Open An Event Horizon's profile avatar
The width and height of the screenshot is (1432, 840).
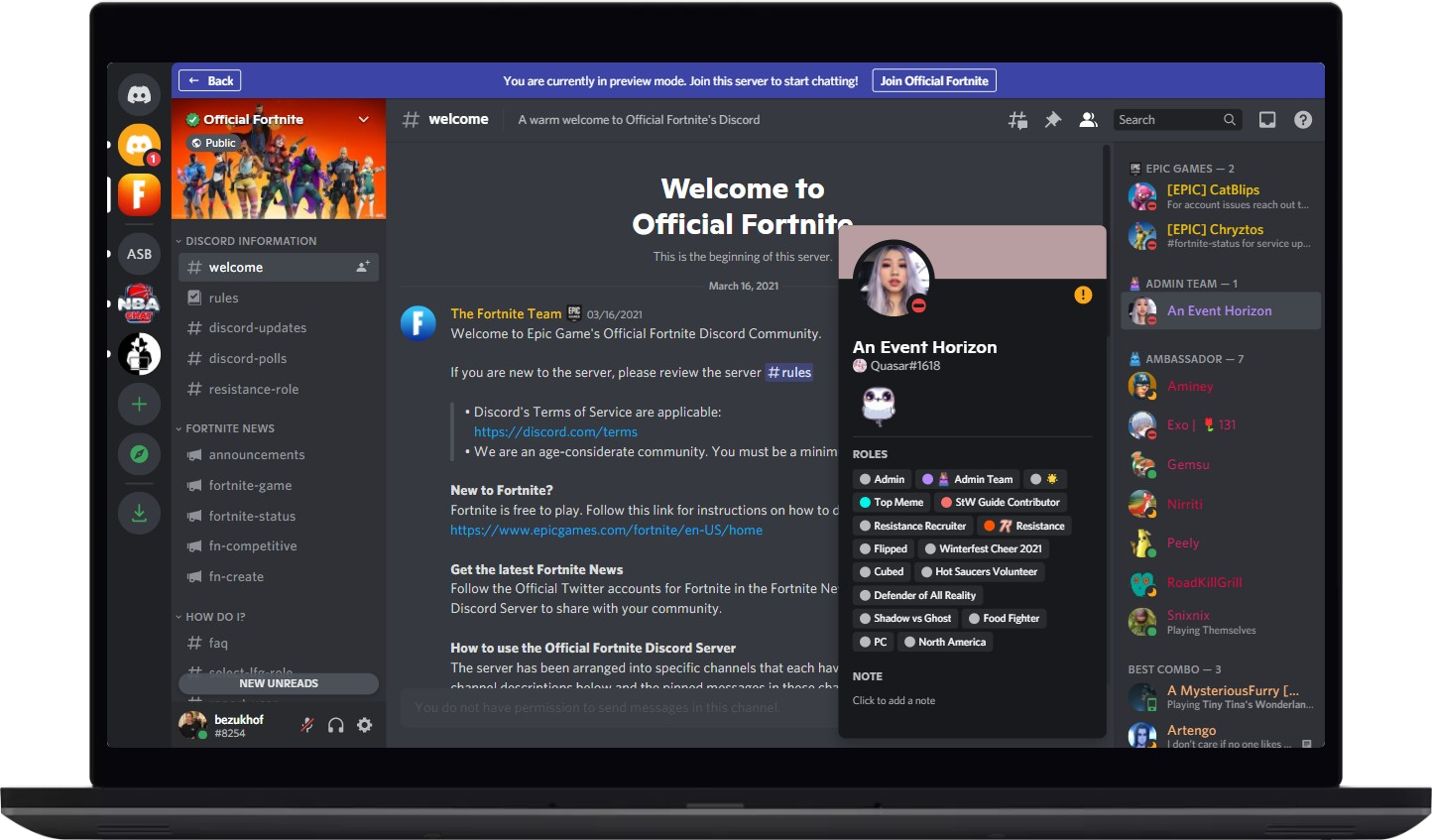point(893,280)
